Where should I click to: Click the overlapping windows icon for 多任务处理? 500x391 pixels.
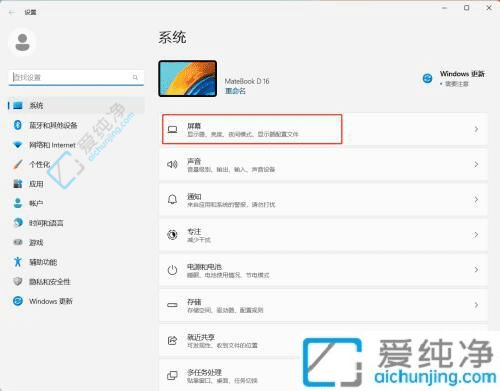[x=172, y=375]
